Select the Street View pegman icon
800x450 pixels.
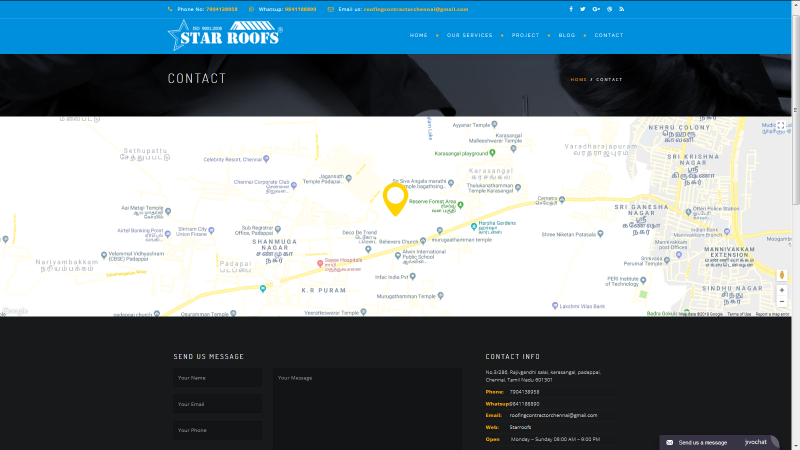tap(781, 274)
